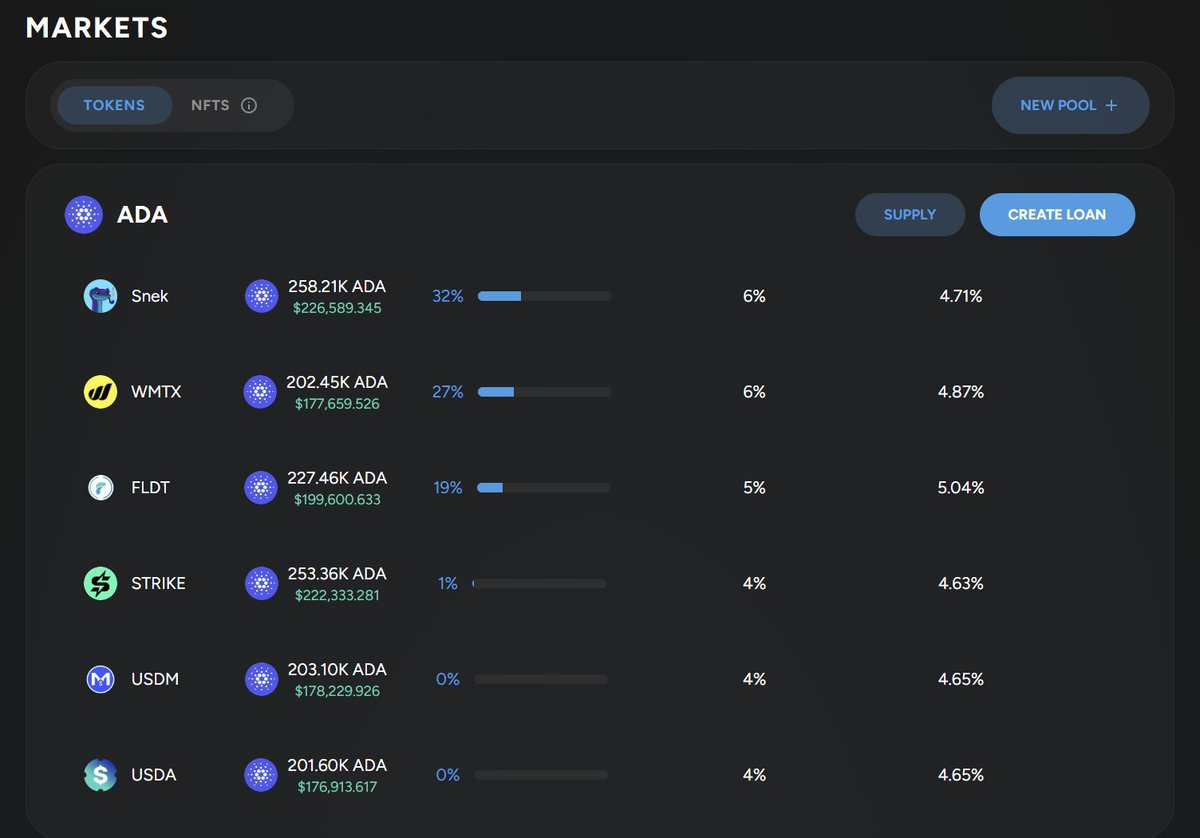Click the 253.36K ADA amount
The height and width of the screenshot is (838, 1200).
(337, 574)
